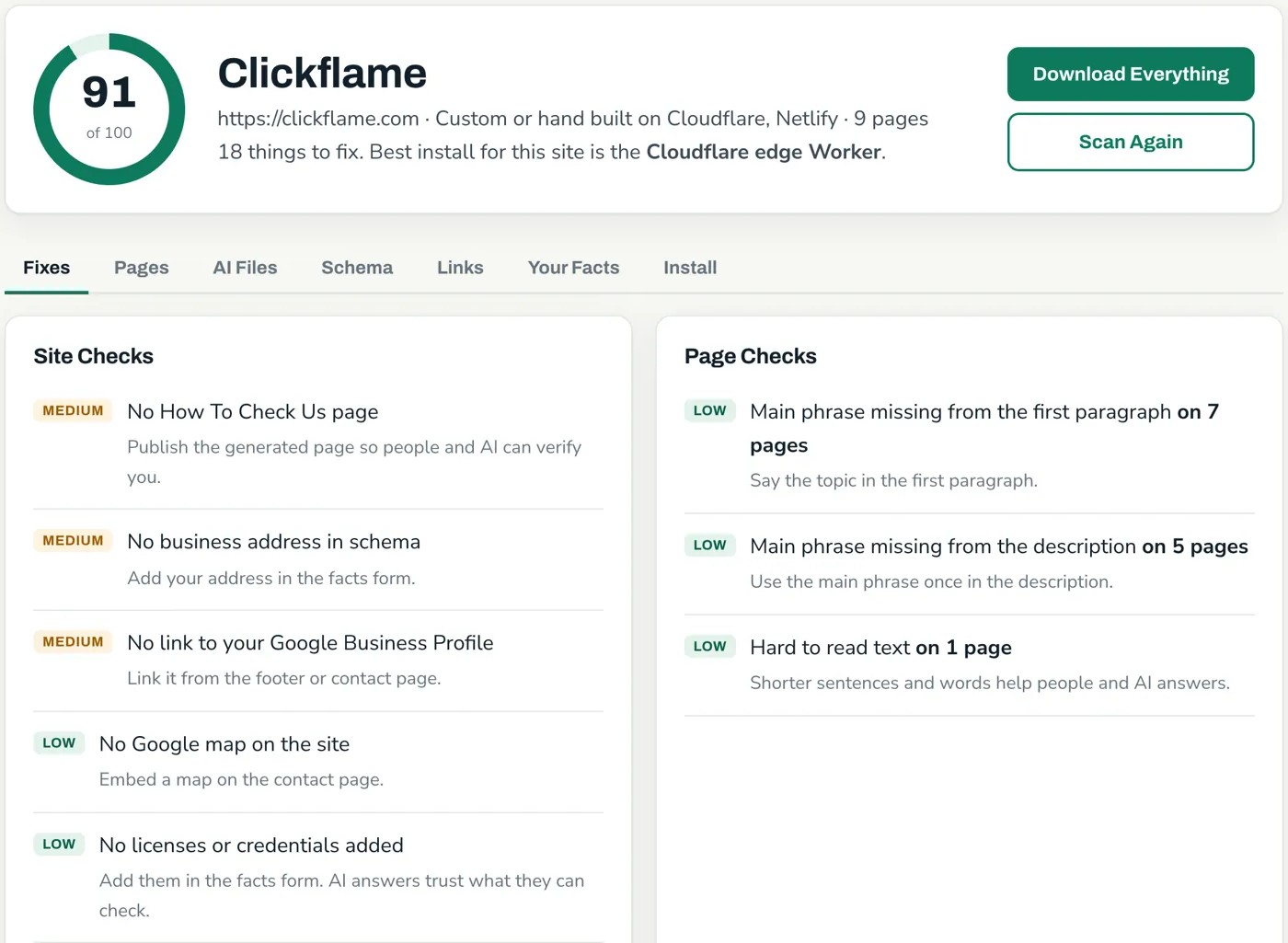This screenshot has width=1288, height=943.
Task: Click Publish the generated page hint text
Action: (x=354, y=462)
